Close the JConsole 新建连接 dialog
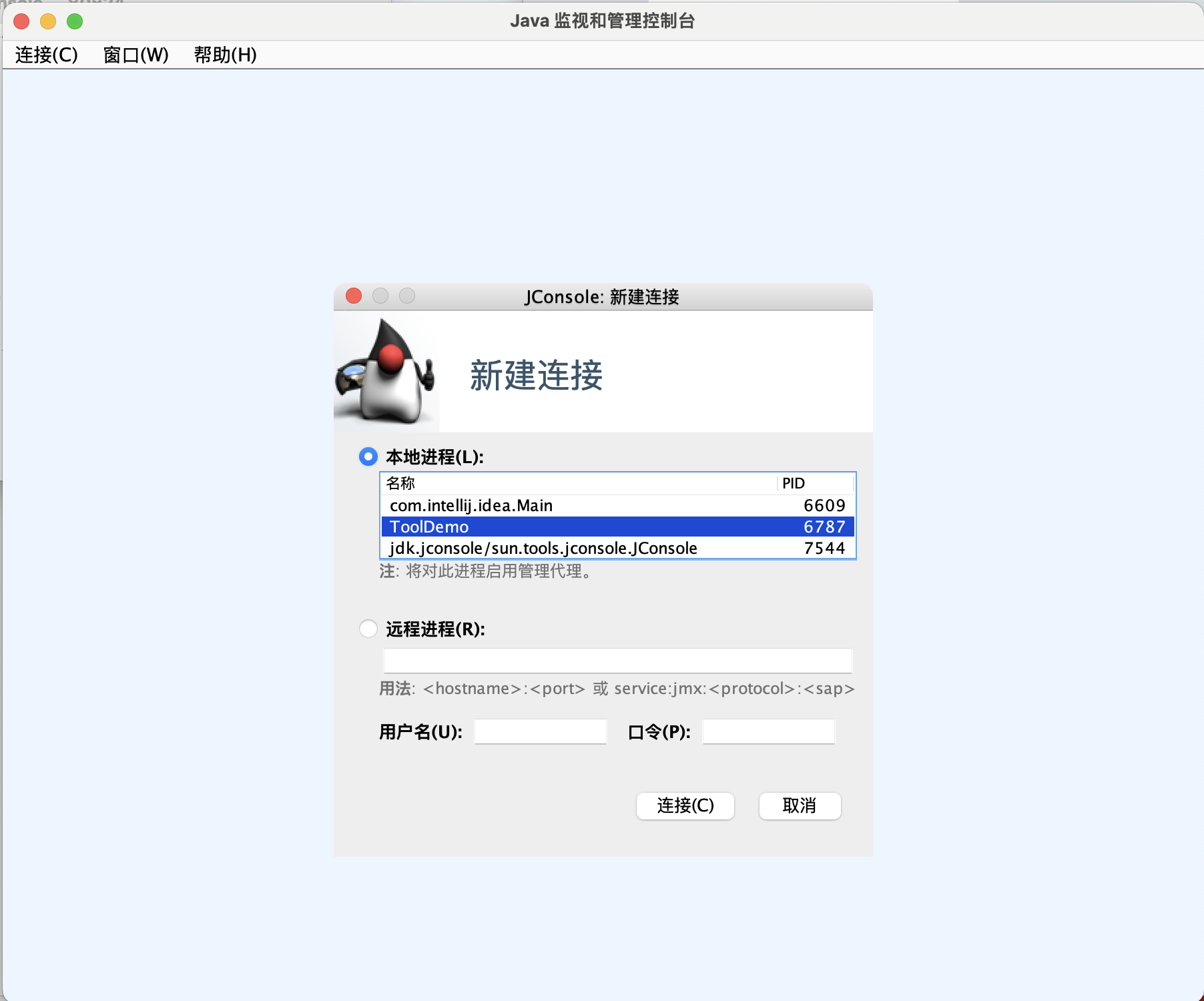 [x=354, y=296]
